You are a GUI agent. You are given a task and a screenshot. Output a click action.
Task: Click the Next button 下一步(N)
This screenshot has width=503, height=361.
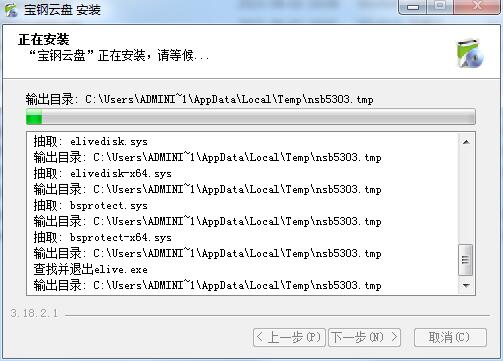pos(364,338)
